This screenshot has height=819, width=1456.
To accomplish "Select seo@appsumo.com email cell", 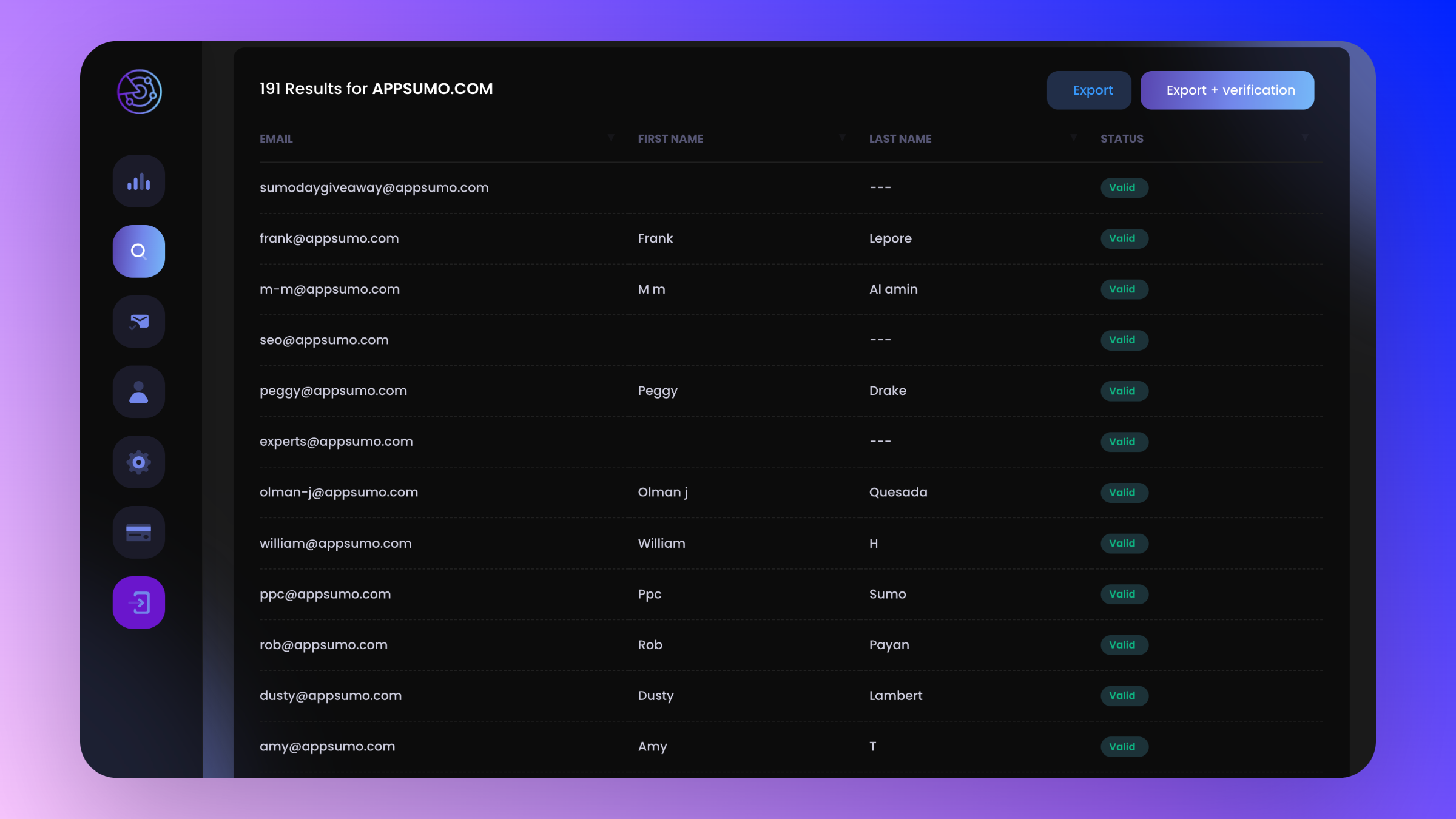I will click(324, 340).
